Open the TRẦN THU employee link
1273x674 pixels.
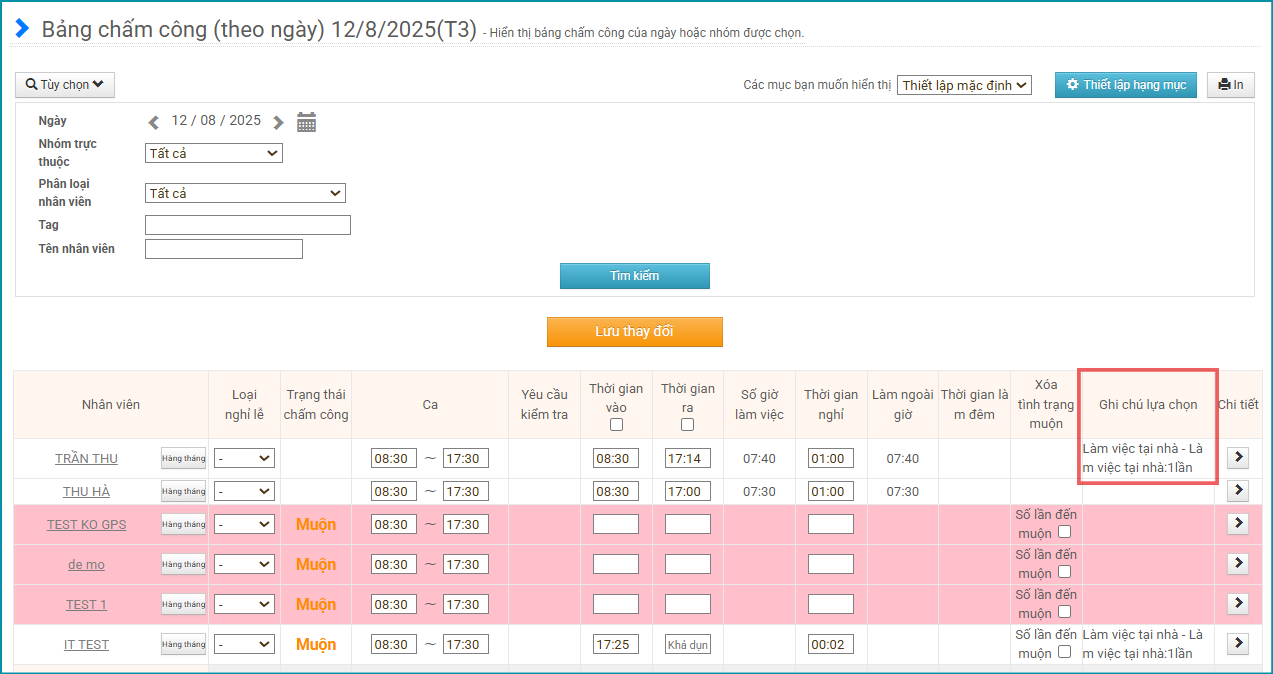[x=86, y=458]
